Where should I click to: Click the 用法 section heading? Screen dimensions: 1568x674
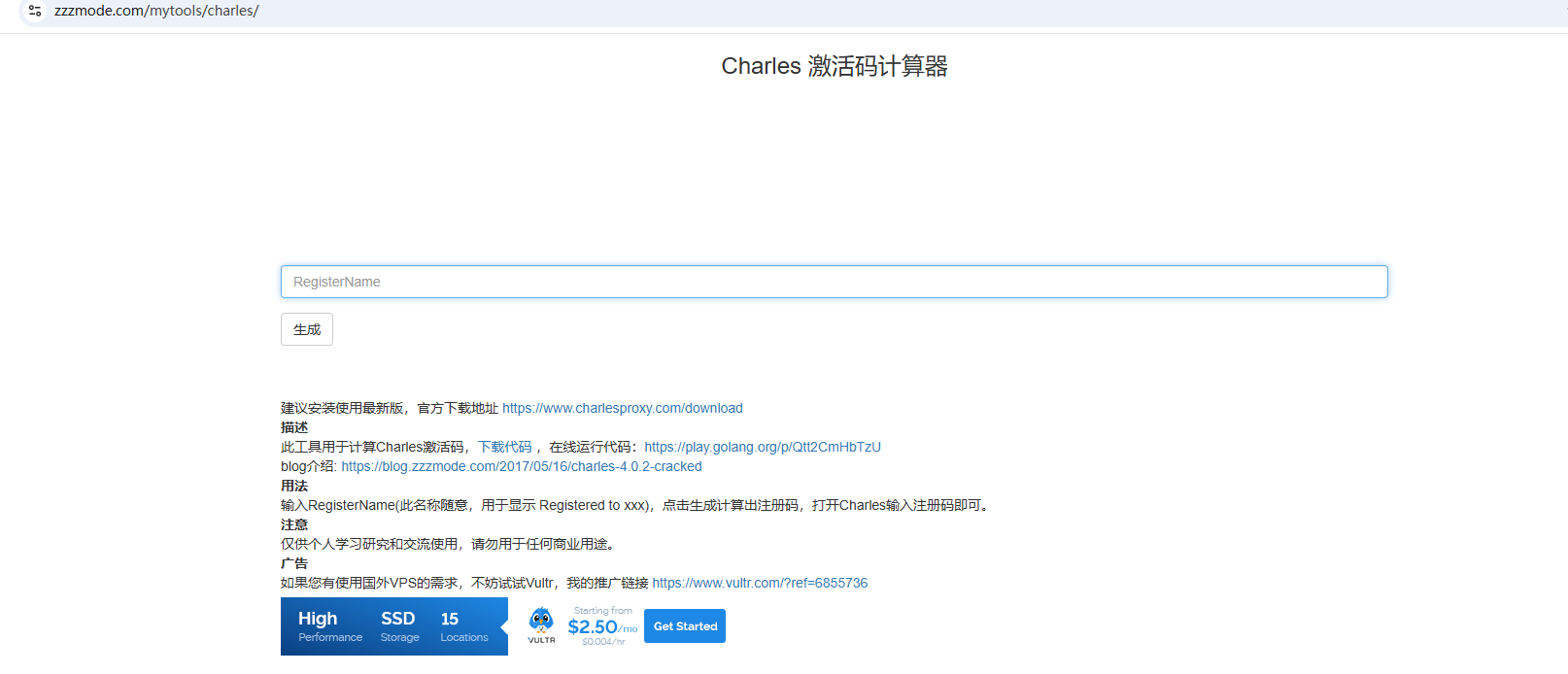(x=294, y=486)
